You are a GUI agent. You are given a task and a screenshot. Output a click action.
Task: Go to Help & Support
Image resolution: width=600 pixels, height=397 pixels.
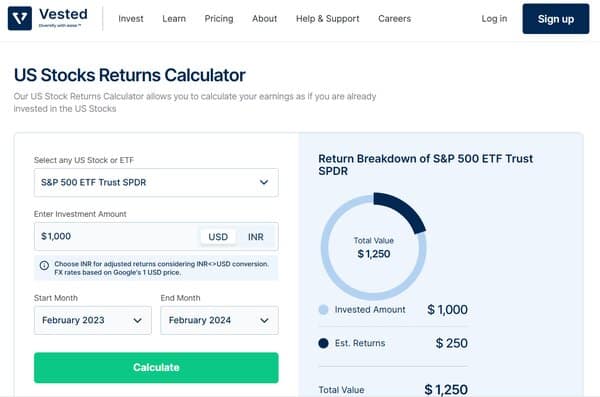pyautogui.click(x=328, y=19)
